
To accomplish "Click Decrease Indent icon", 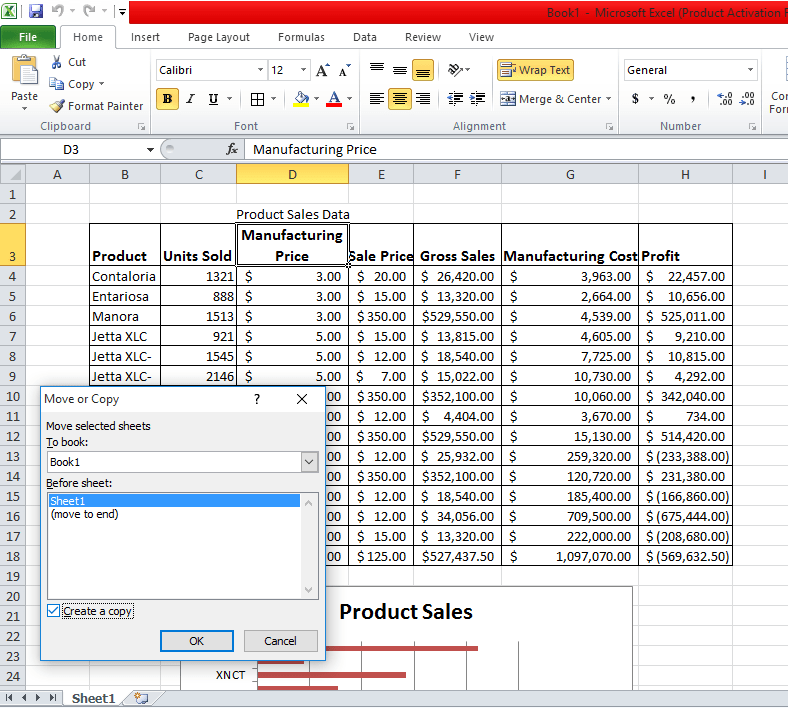I will pos(455,99).
